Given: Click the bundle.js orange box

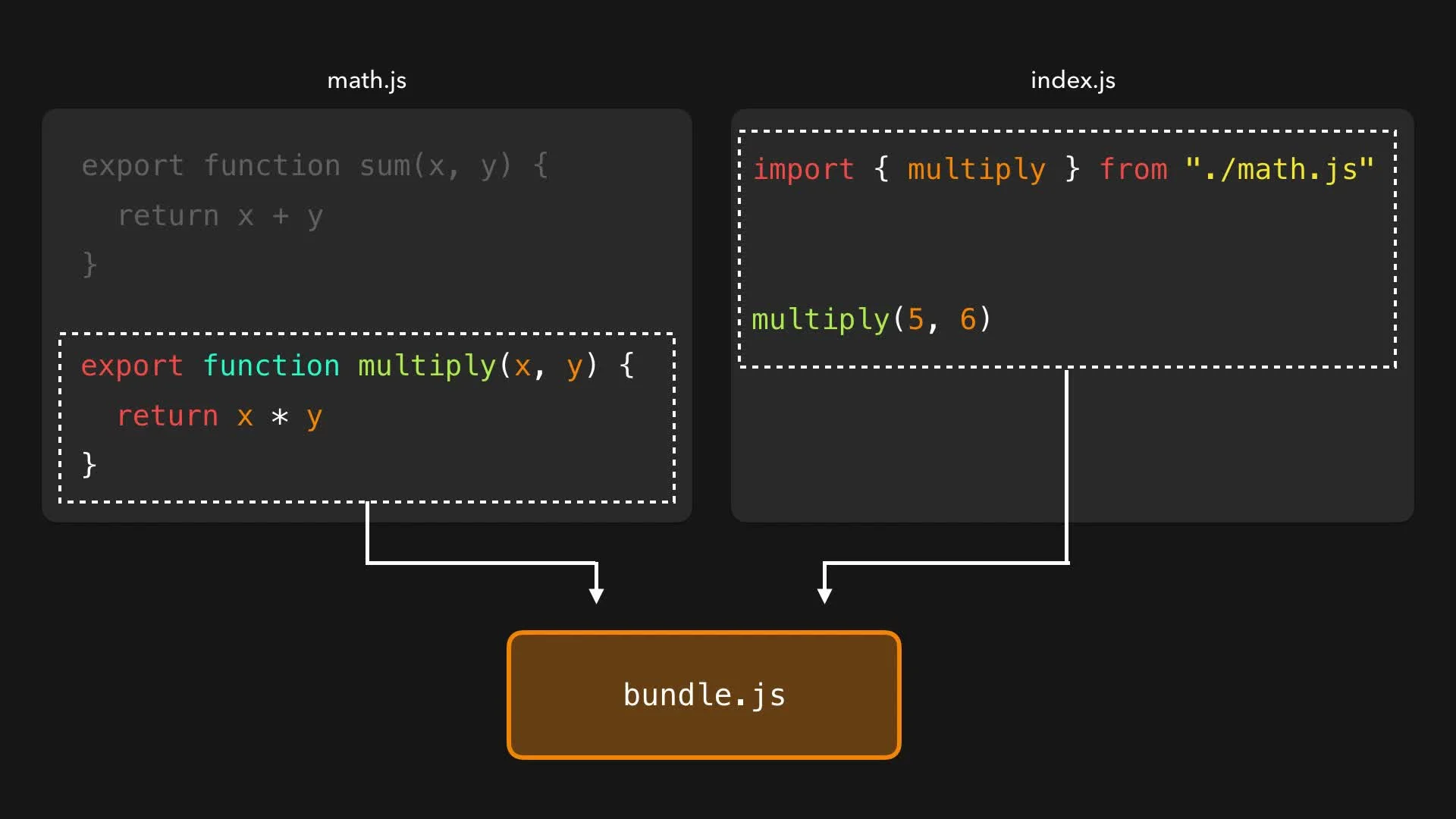Looking at the screenshot, I should pos(704,695).
